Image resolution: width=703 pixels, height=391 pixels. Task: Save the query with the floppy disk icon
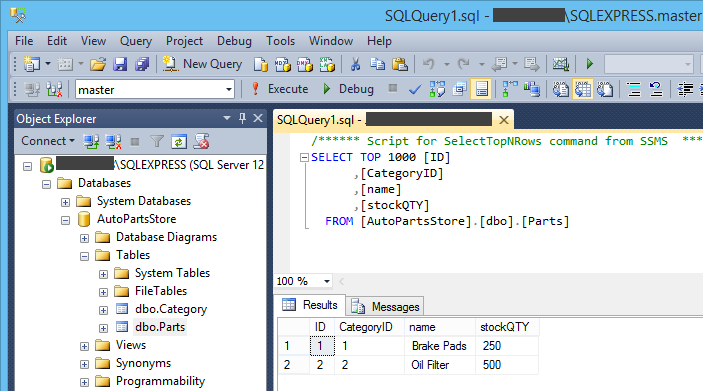[120, 64]
